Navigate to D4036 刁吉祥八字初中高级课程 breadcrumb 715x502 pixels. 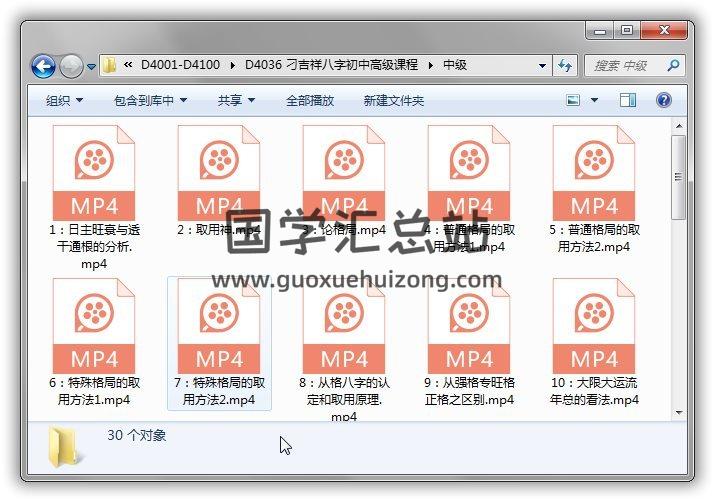(x=331, y=65)
